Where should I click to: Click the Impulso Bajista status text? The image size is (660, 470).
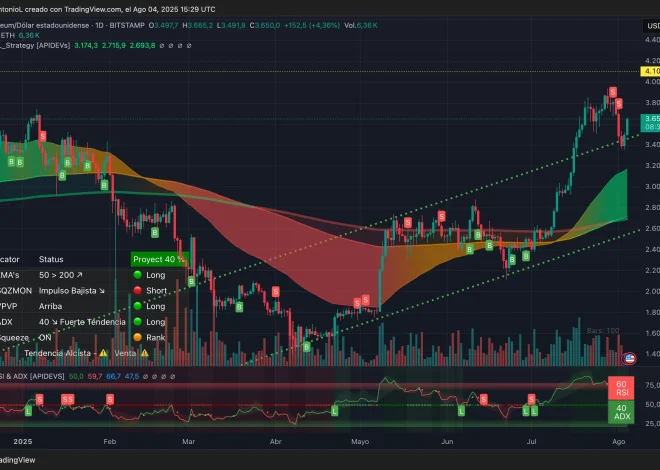point(72,291)
